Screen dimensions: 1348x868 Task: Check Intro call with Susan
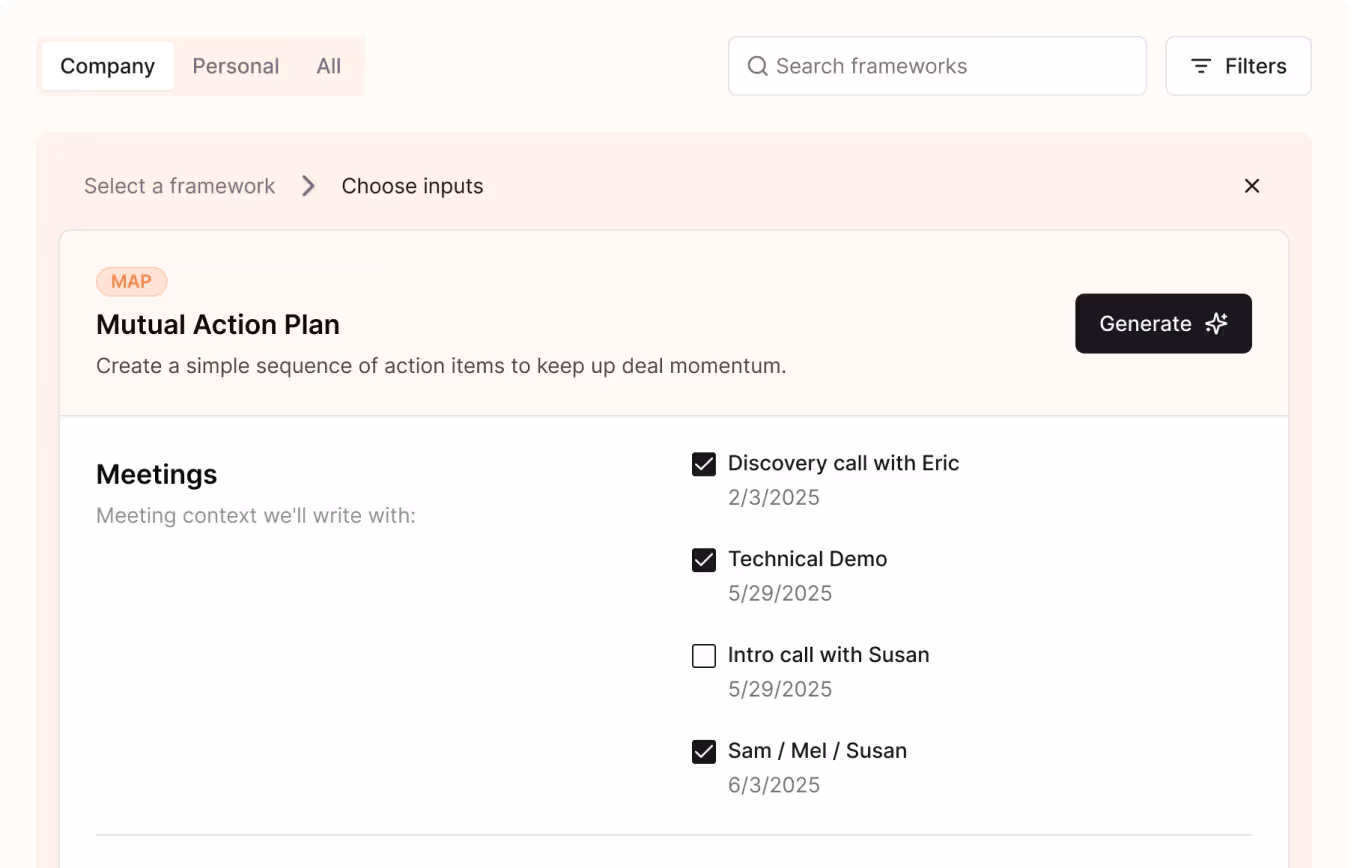704,656
